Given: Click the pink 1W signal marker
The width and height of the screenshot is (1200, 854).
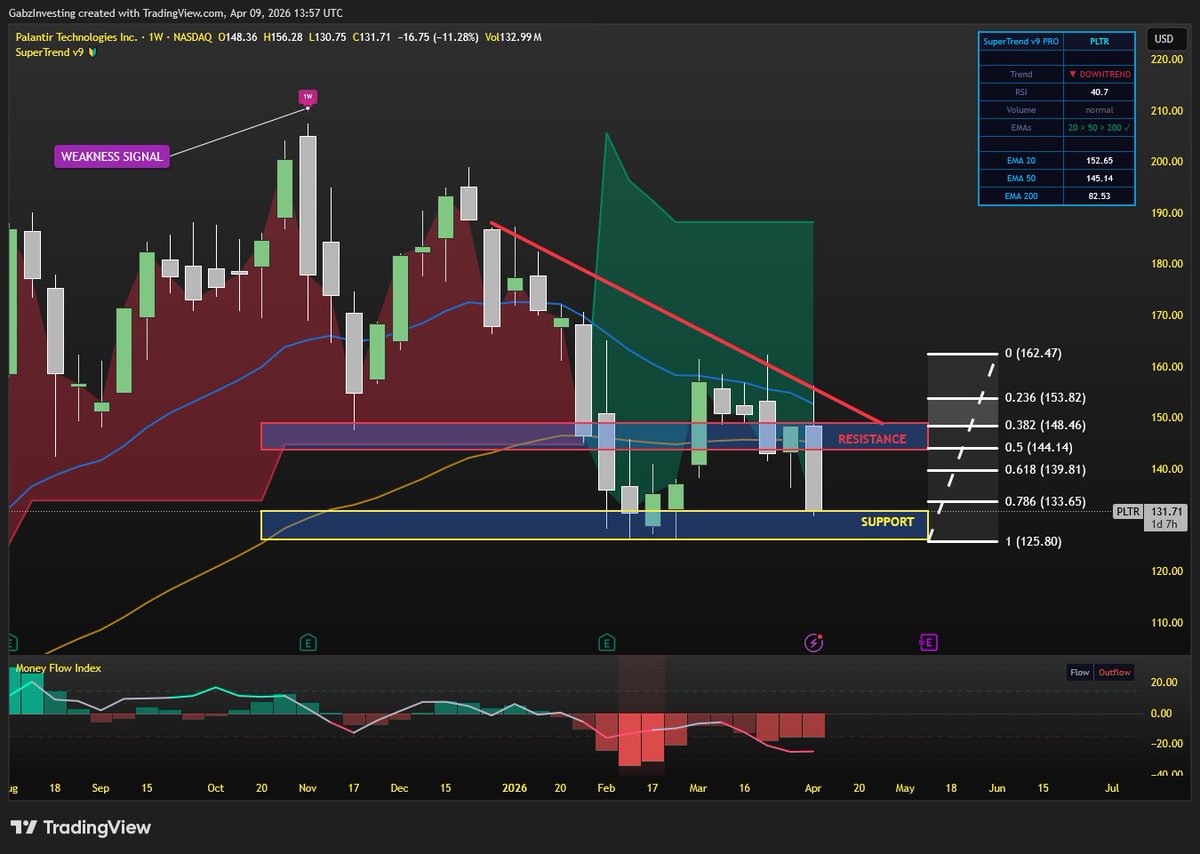Looking at the screenshot, I should pyautogui.click(x=308, y=97).
